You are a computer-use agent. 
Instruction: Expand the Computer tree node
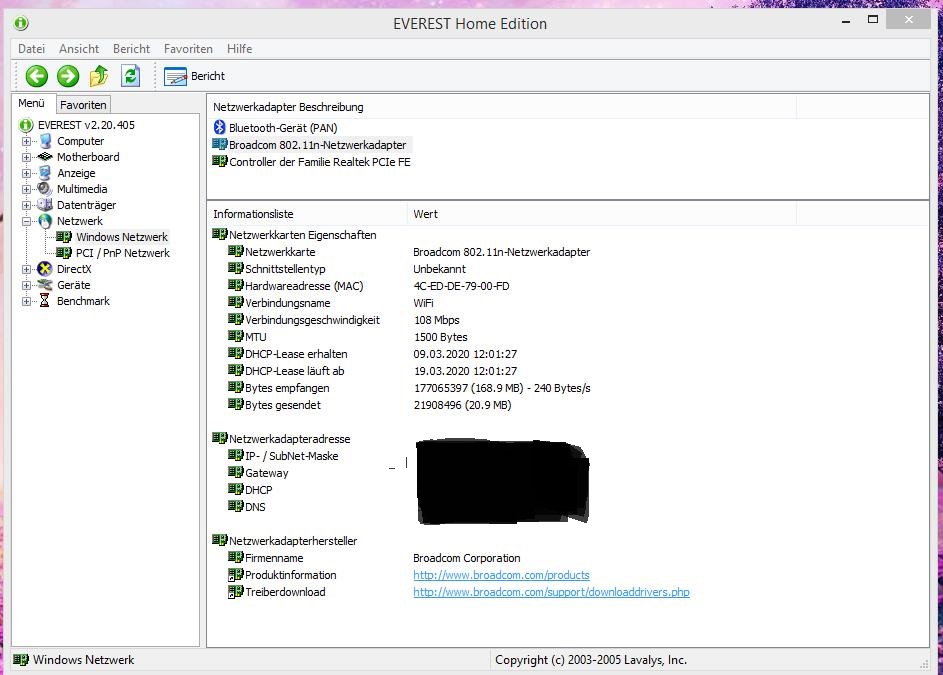(x=26, y=141)
